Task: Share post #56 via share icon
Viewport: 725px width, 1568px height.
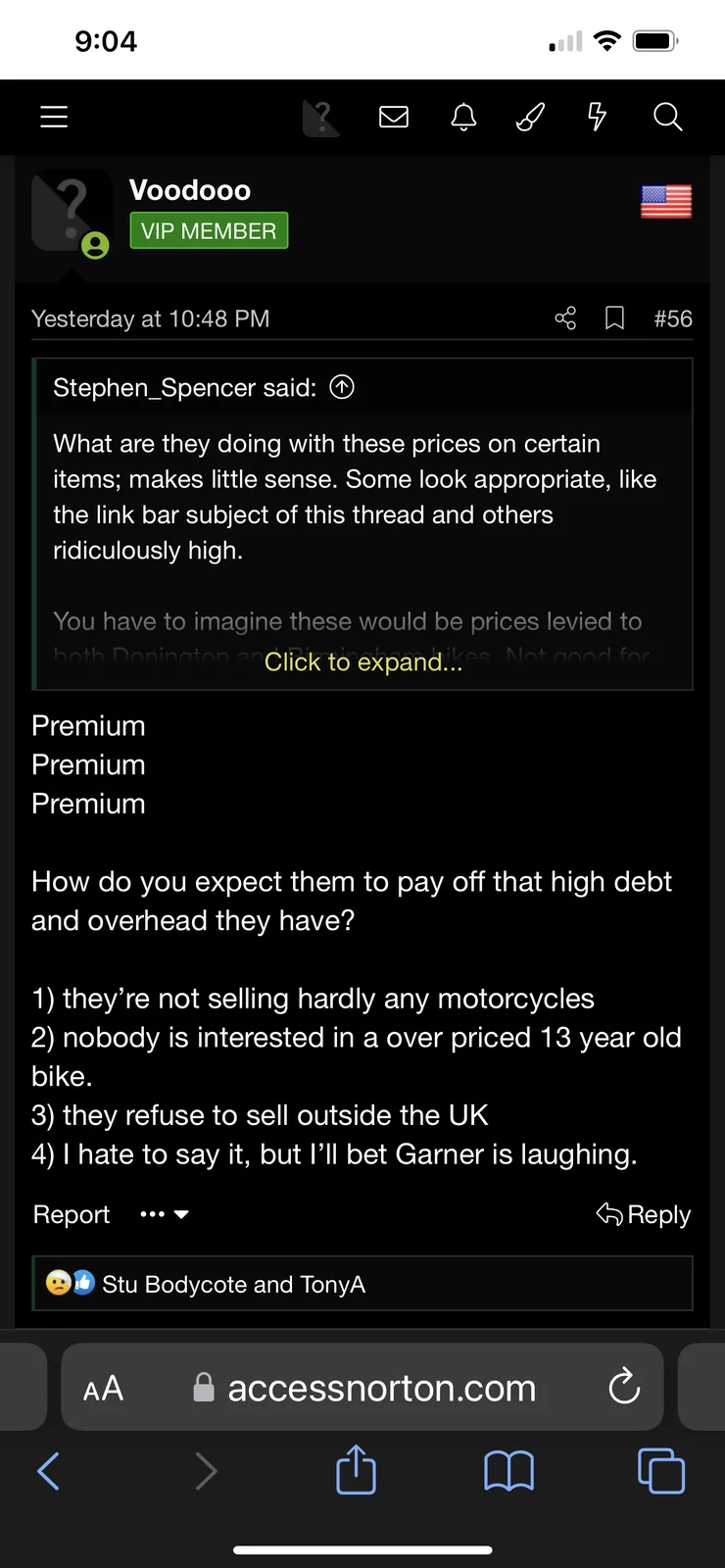Action: 565,318
